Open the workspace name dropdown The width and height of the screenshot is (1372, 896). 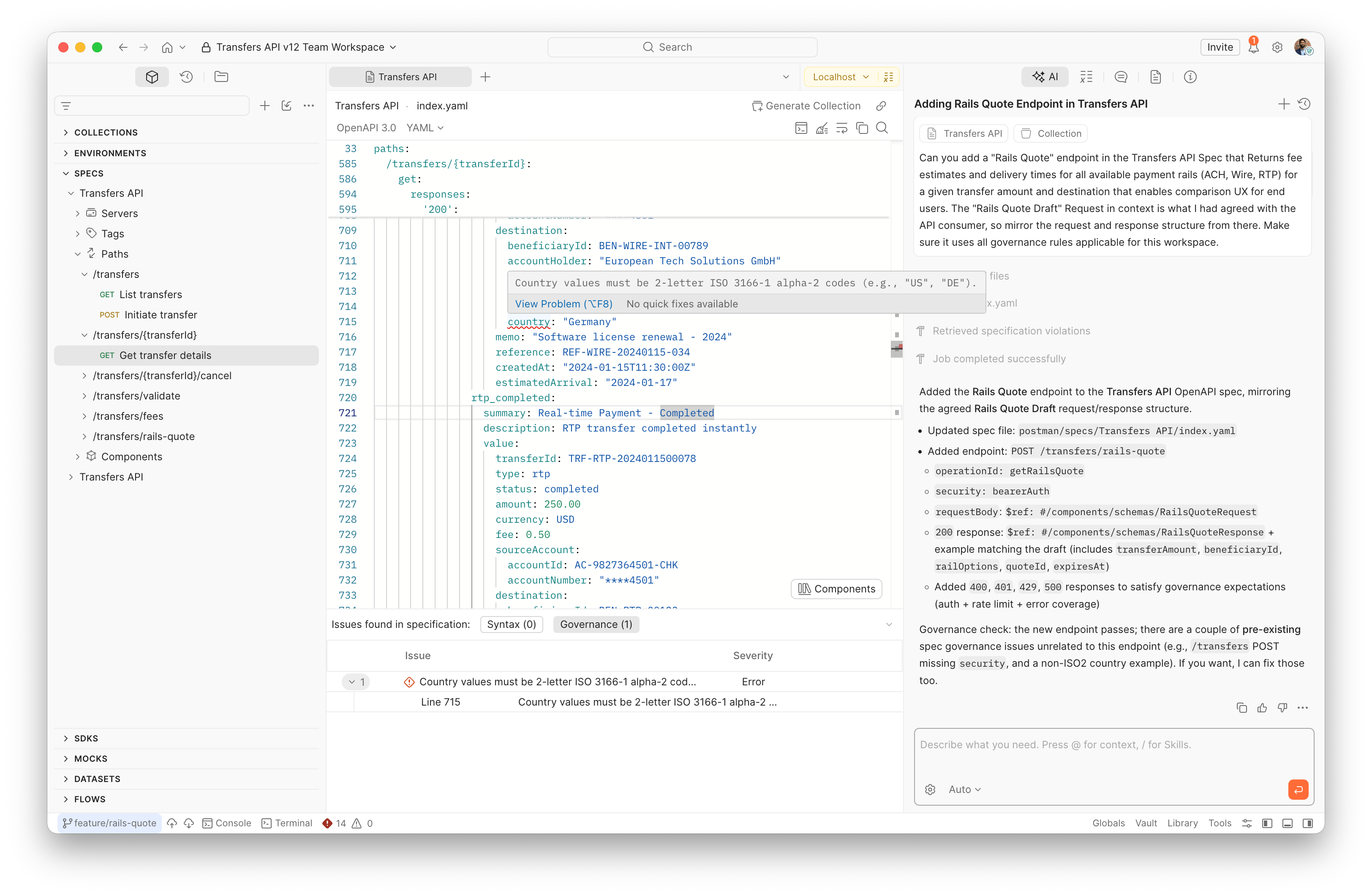pos(306,47)
